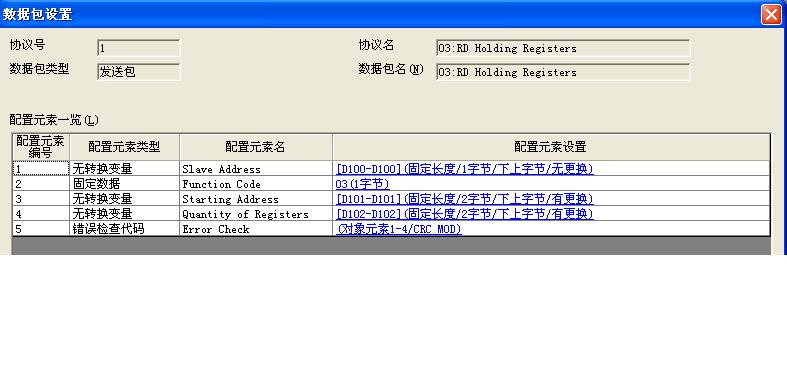787x384 pixels.
Task: Click the 数据包类型 field showing 发送包
Action: point(139,72)
